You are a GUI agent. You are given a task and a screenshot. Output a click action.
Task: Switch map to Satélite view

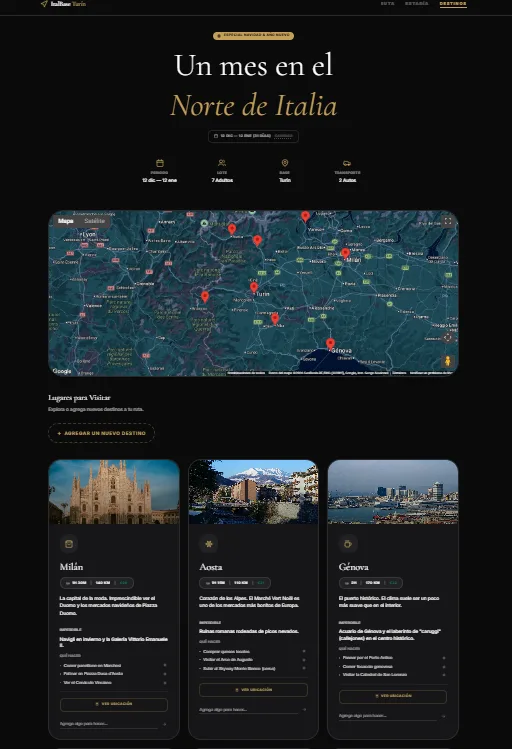(x=94, y=221)
